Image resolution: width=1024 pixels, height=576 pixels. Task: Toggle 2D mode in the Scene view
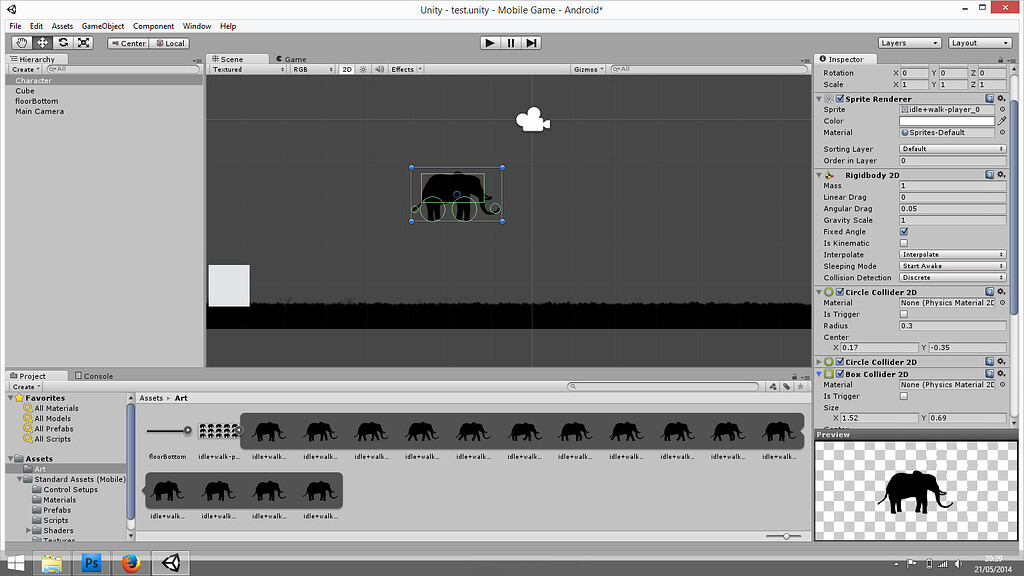[346, 69]
